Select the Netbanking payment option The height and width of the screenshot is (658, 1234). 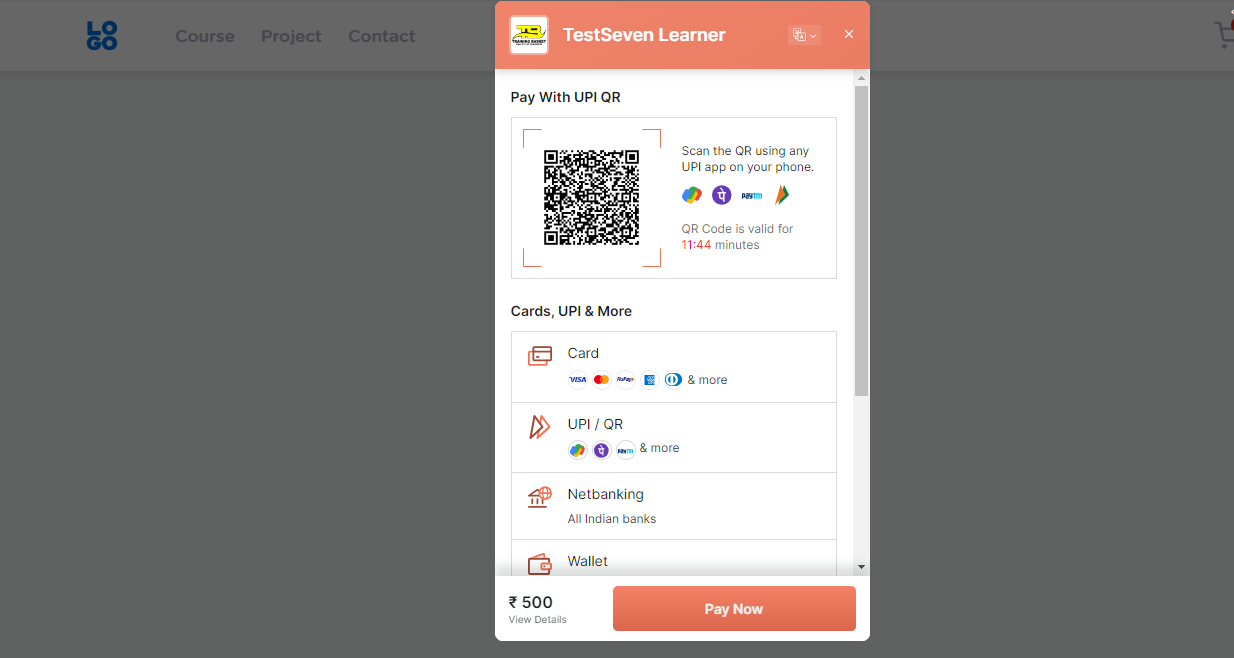(674, 506)
